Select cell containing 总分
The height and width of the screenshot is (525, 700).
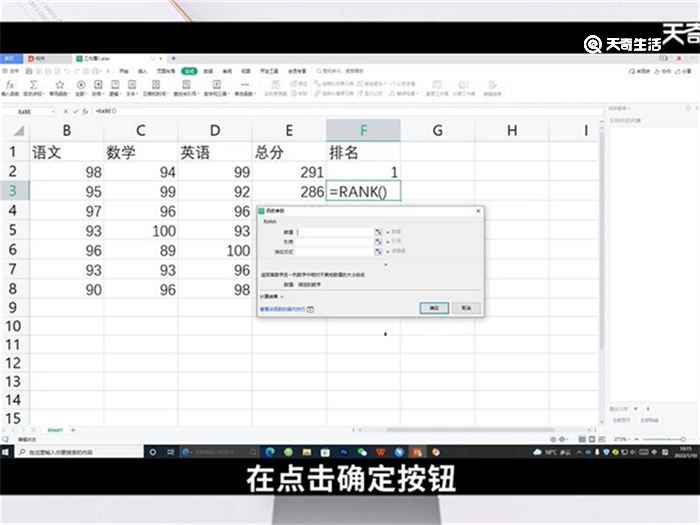point(289,152)
